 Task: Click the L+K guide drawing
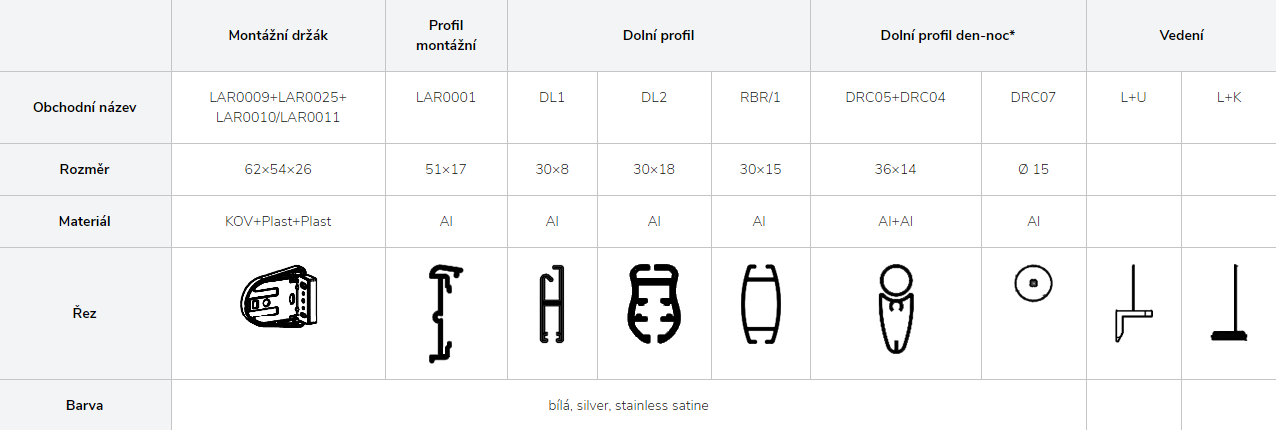pyautogui.click(x=1228, y=303)
